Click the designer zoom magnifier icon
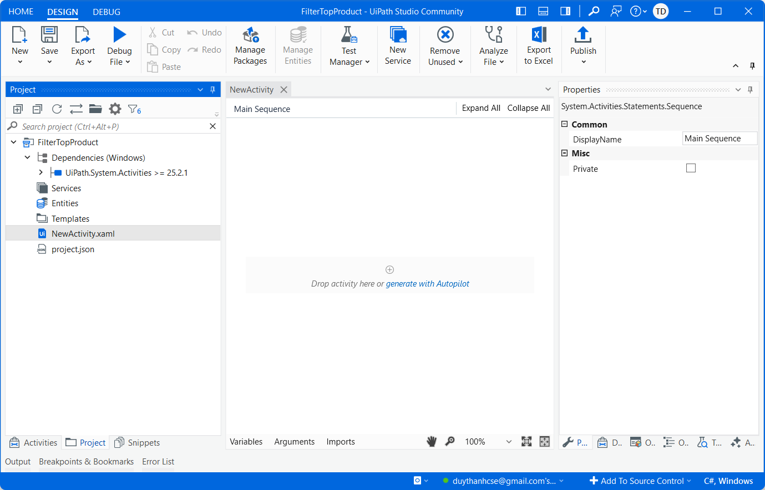 click(x=450, y=442)
